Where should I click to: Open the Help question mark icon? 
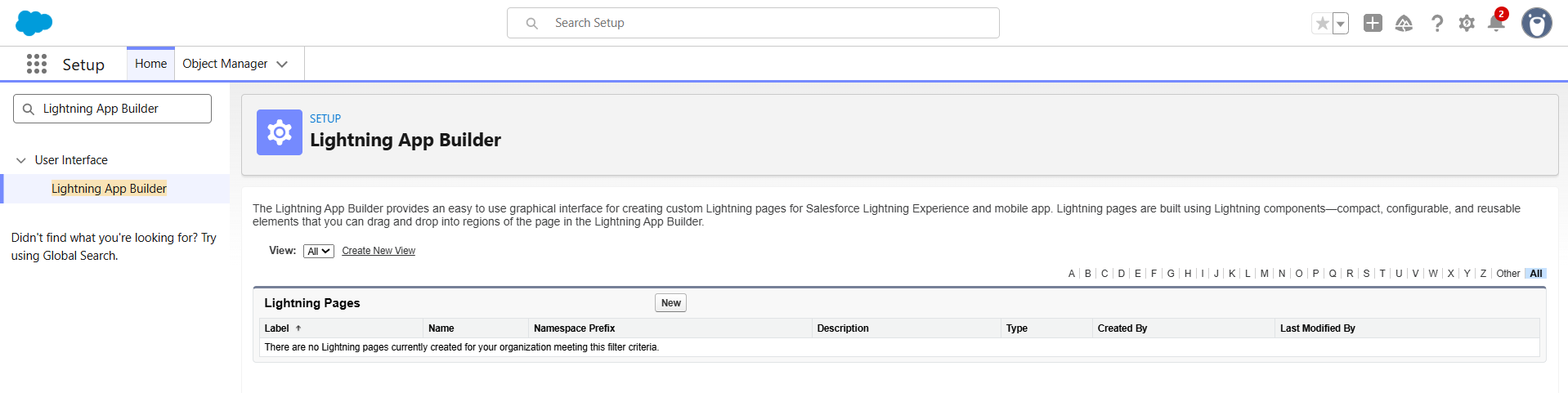(x=1436, y=24)
